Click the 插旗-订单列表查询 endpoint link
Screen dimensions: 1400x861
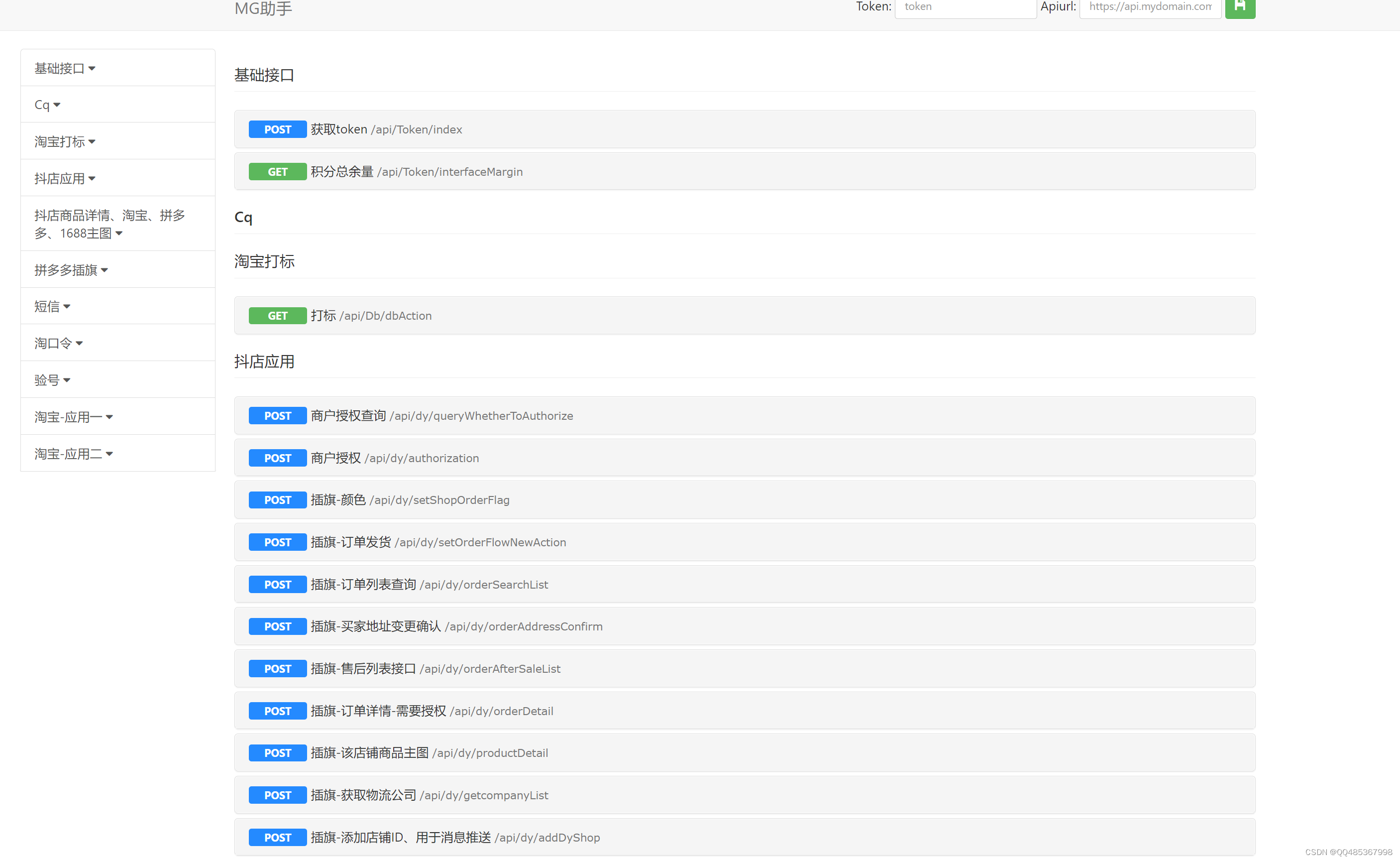429,584
